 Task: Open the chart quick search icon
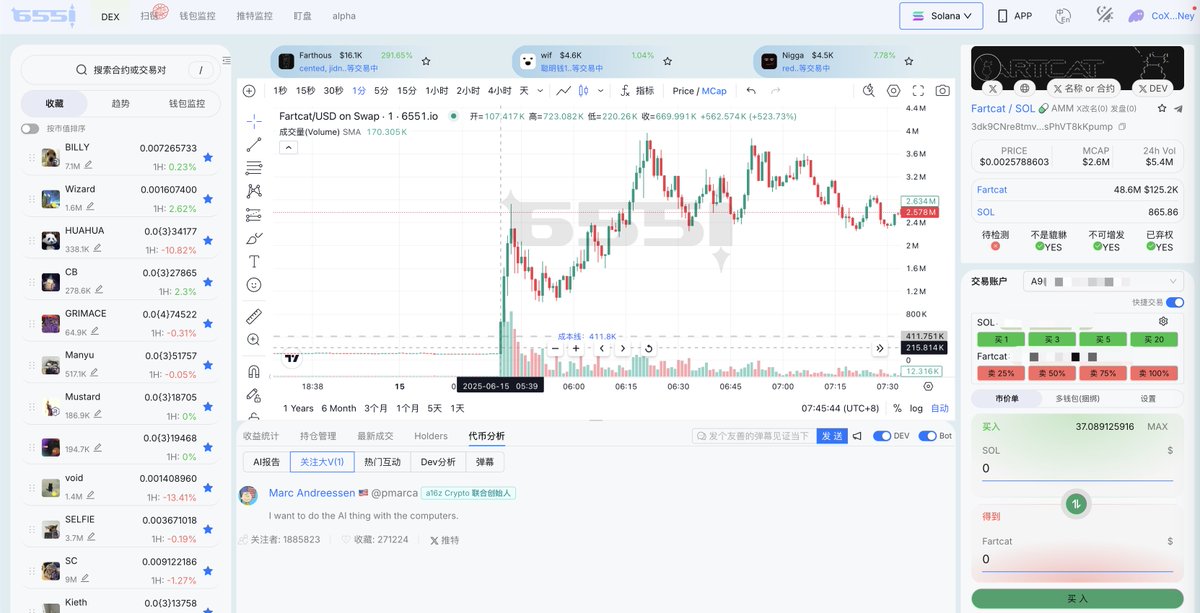coord(868,90)
